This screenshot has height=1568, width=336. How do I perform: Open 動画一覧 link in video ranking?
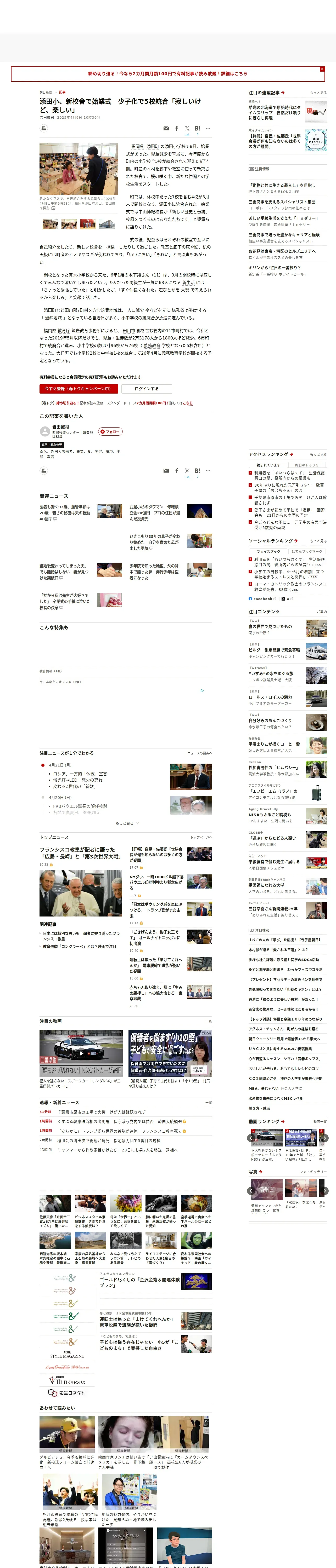point(320,1122)
